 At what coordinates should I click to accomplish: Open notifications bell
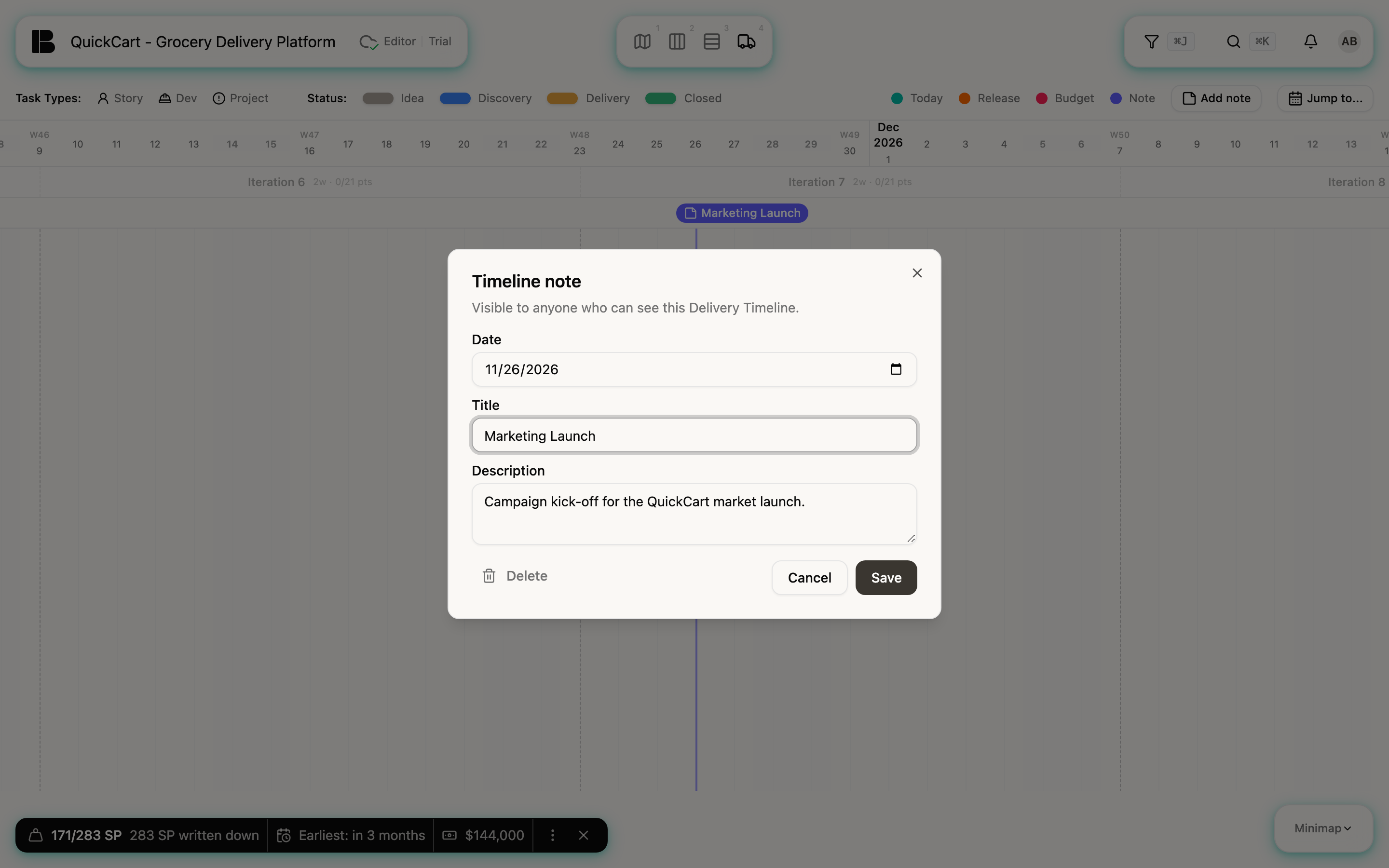(x=1310, y=41)
